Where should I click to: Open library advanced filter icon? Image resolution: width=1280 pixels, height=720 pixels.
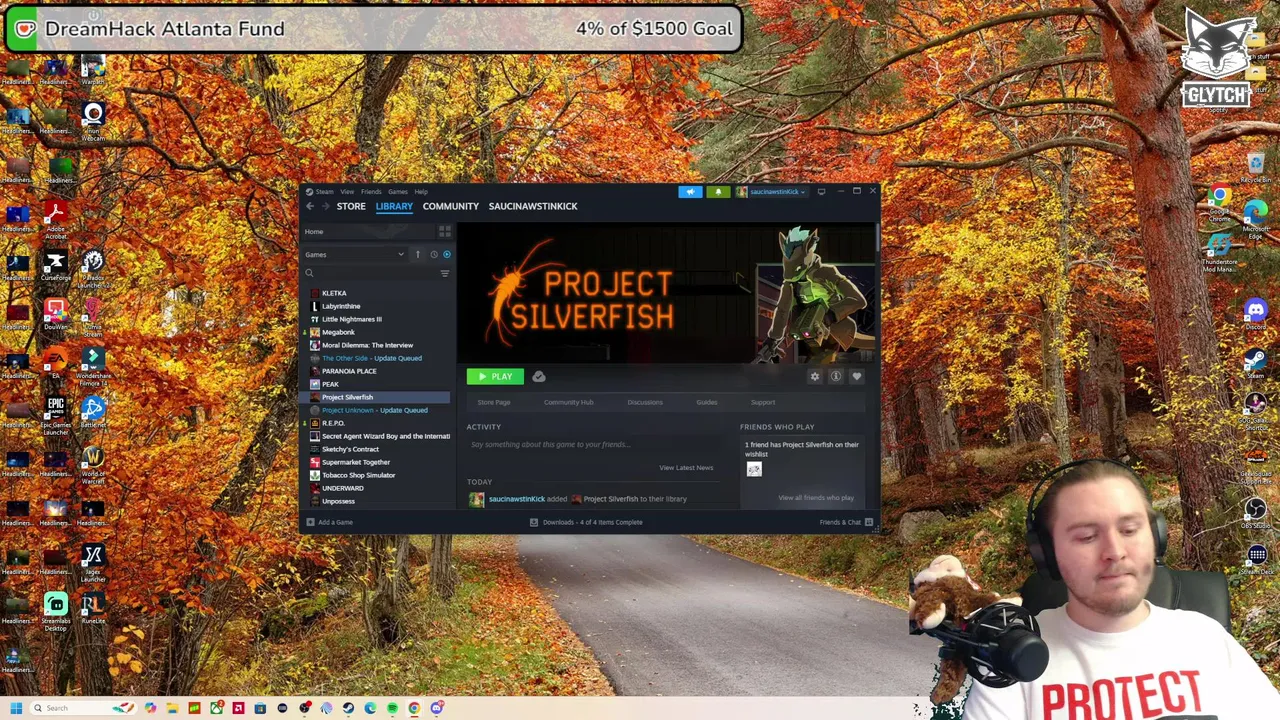coord(444,273)
